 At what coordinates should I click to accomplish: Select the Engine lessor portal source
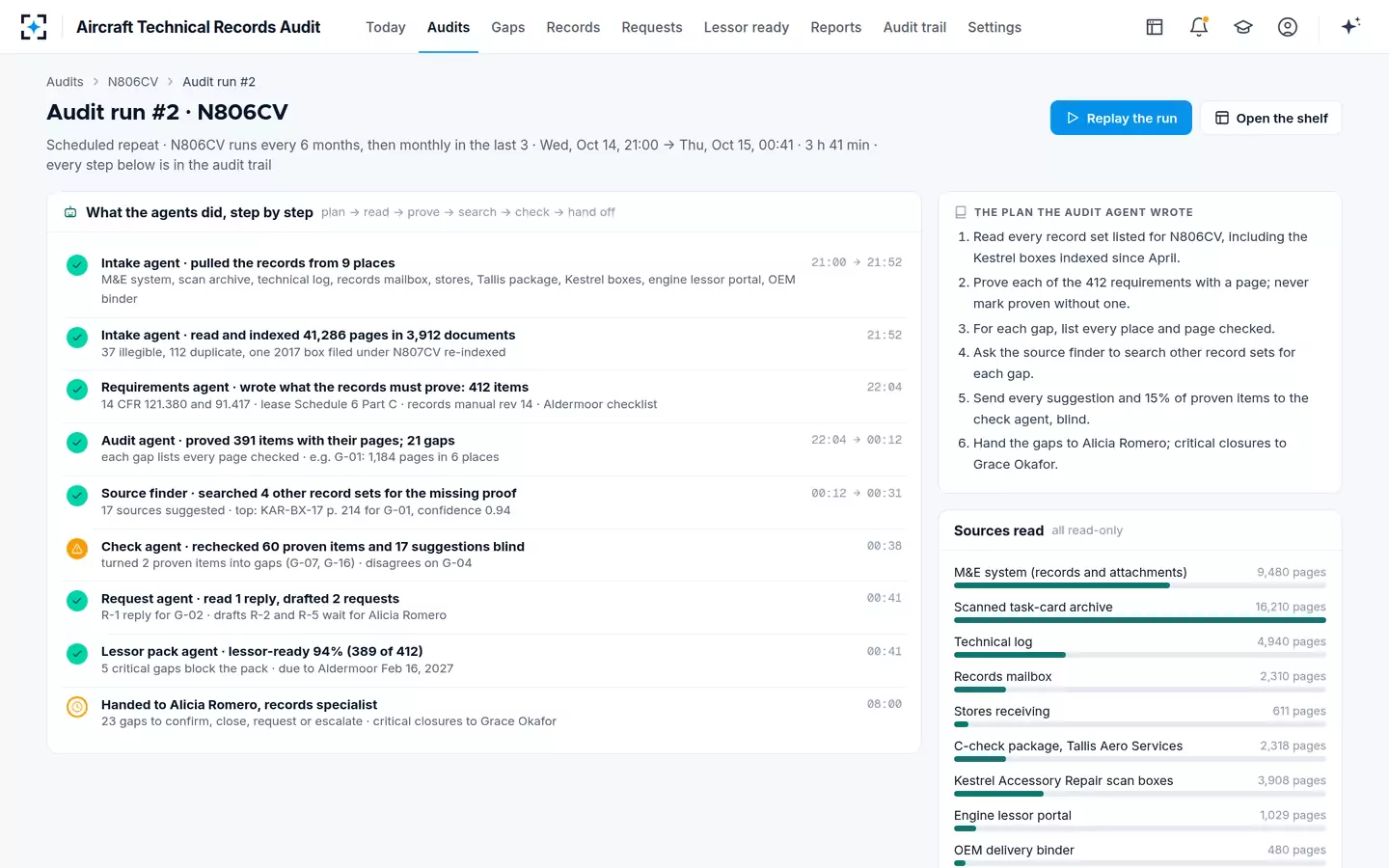coord(1140,820)
